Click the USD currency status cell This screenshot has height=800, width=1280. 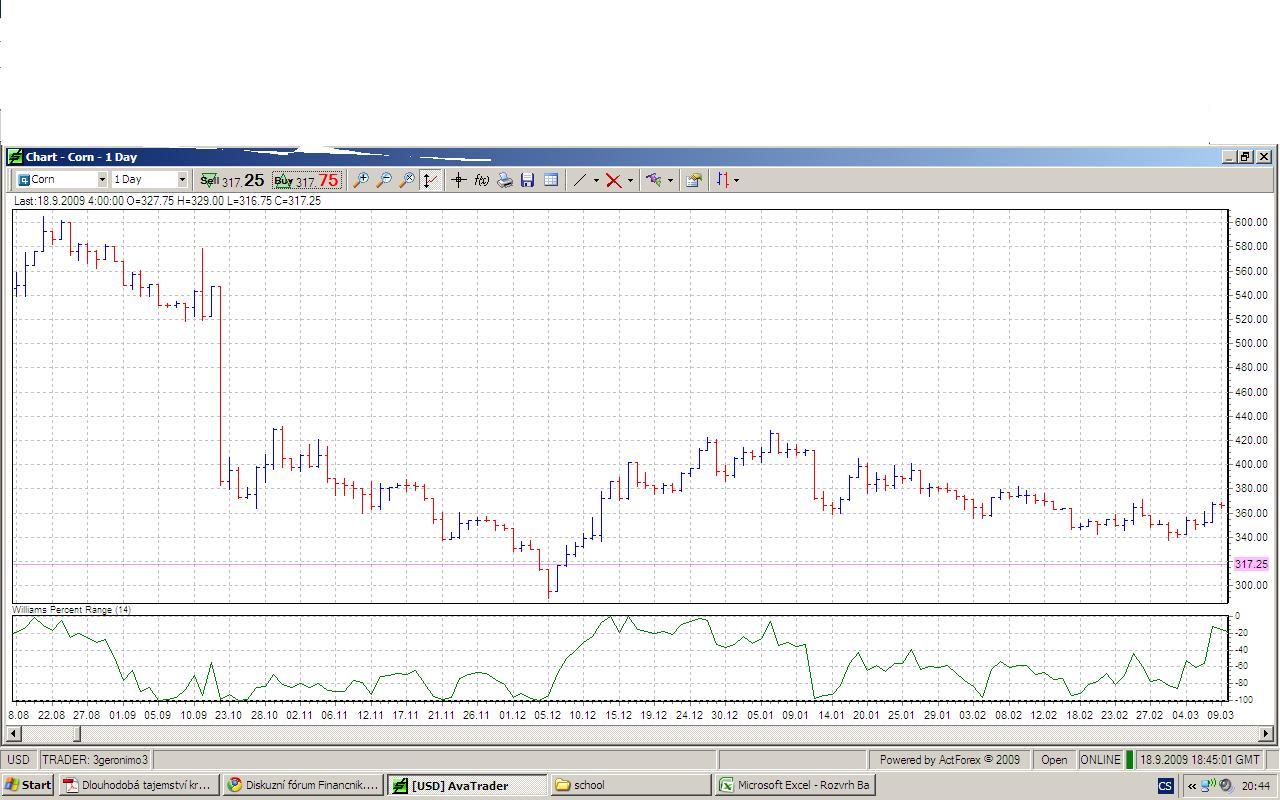19,760
